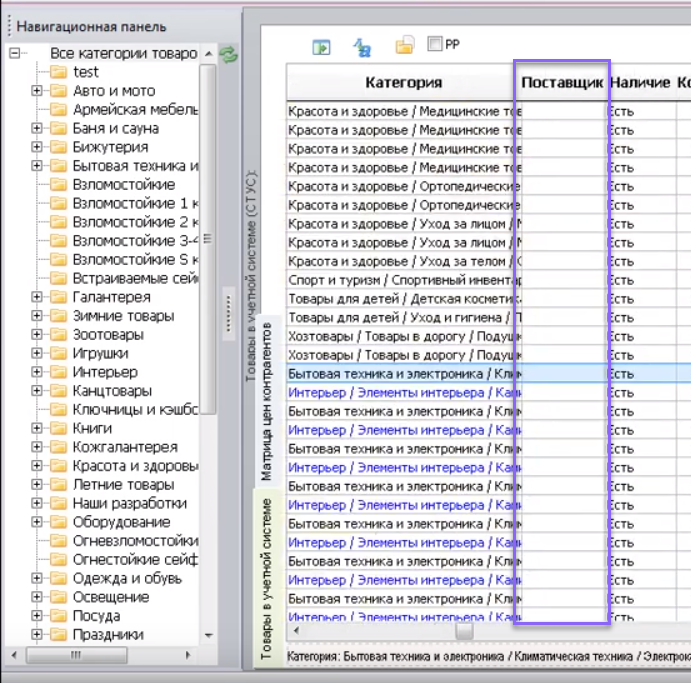
Task: Open the Товары в учетной системе vertical tab
Action: (266, 579)
